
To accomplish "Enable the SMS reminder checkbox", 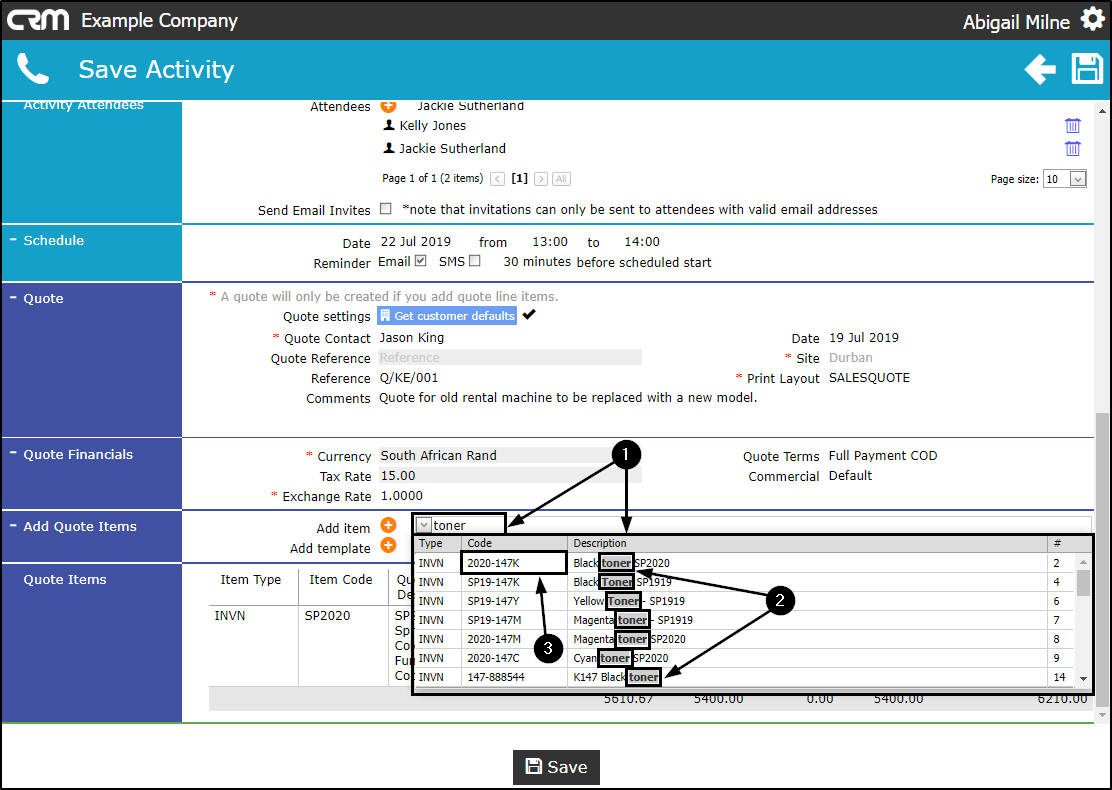I will point(474,261).
